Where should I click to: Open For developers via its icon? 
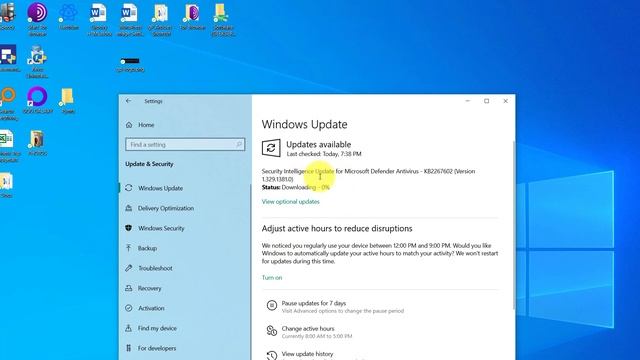coord(129,348)
